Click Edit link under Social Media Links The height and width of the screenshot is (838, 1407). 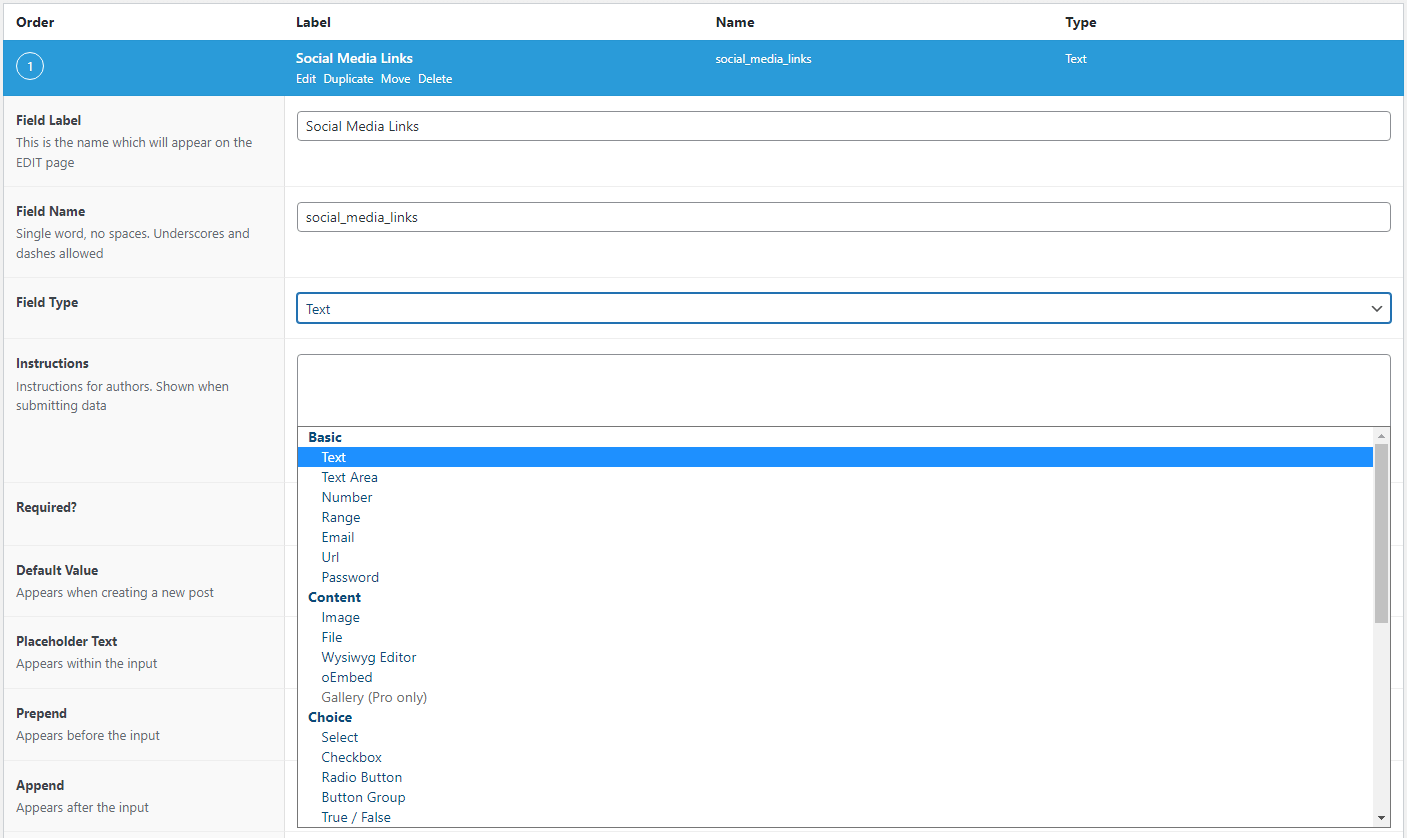(x=306, y=79)
